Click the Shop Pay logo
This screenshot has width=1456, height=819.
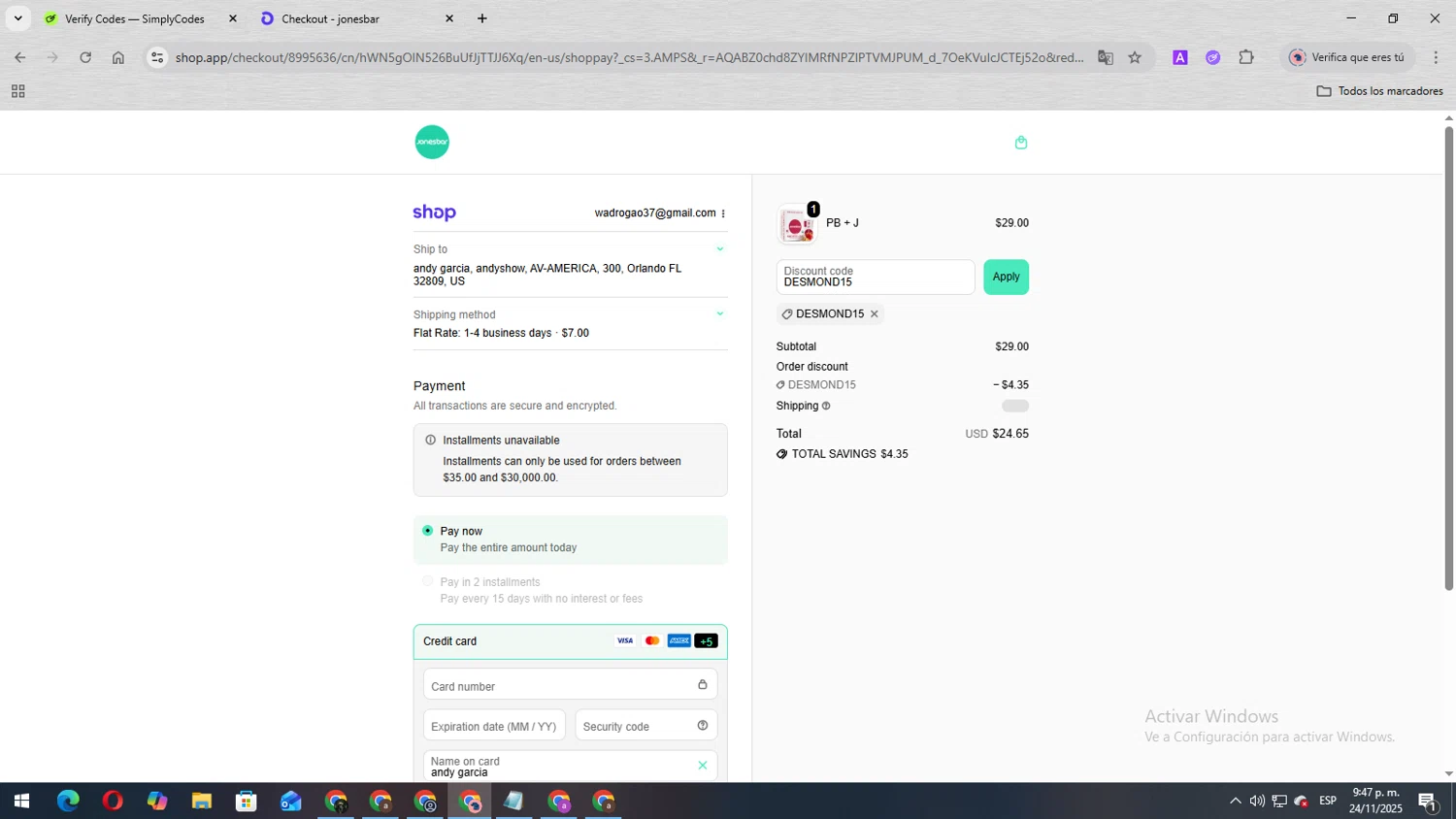point(434,213)
